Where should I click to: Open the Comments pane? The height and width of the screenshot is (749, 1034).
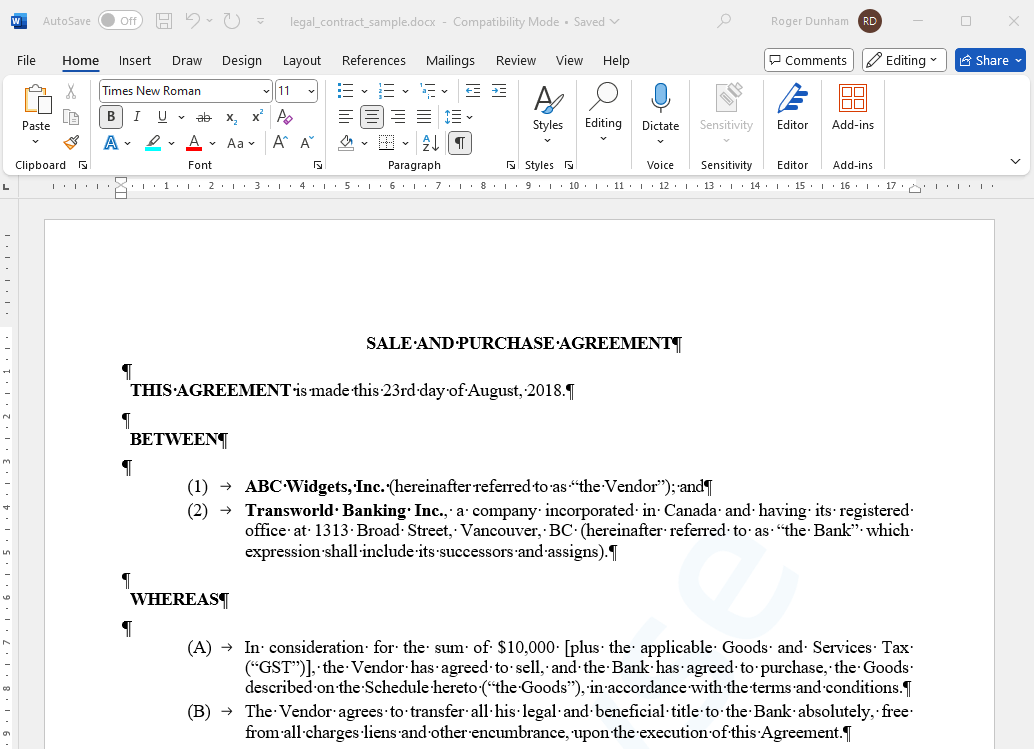click(808, 60)
